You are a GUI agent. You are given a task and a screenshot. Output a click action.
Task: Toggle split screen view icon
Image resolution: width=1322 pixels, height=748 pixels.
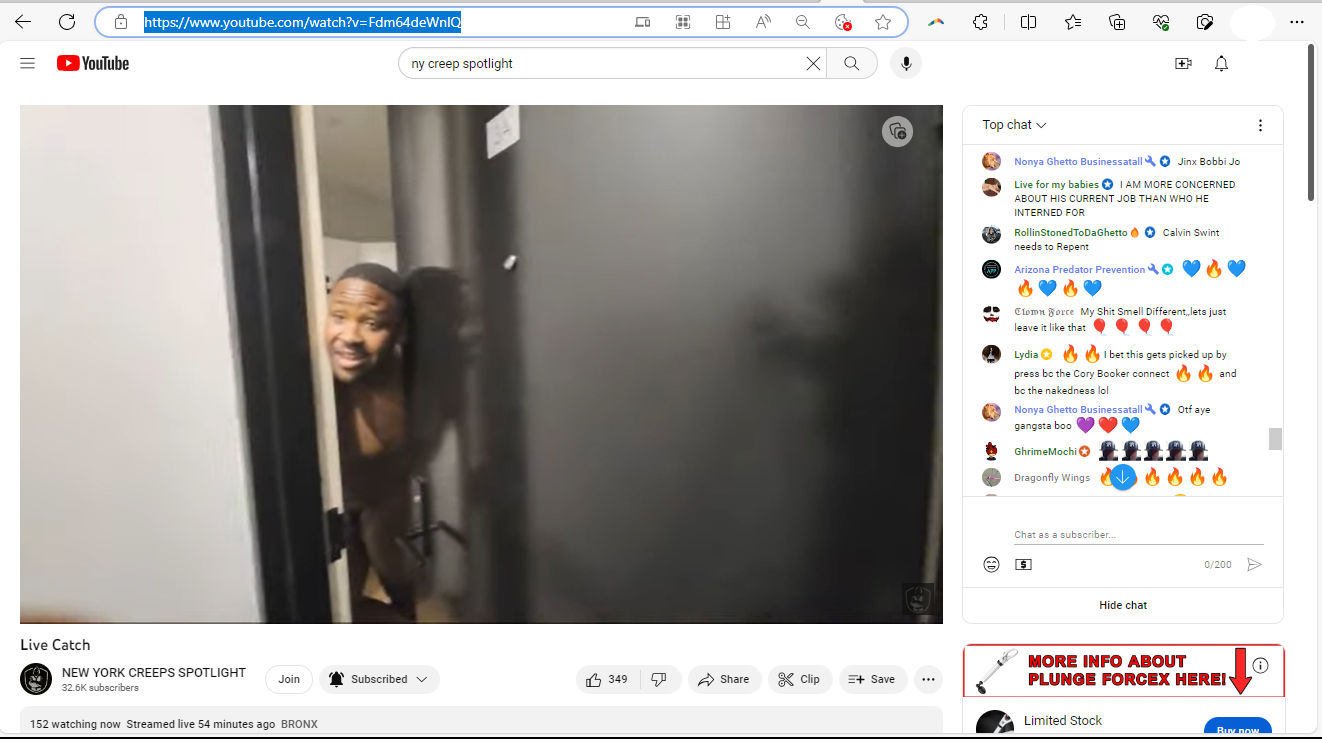[x=1028, y=22]
